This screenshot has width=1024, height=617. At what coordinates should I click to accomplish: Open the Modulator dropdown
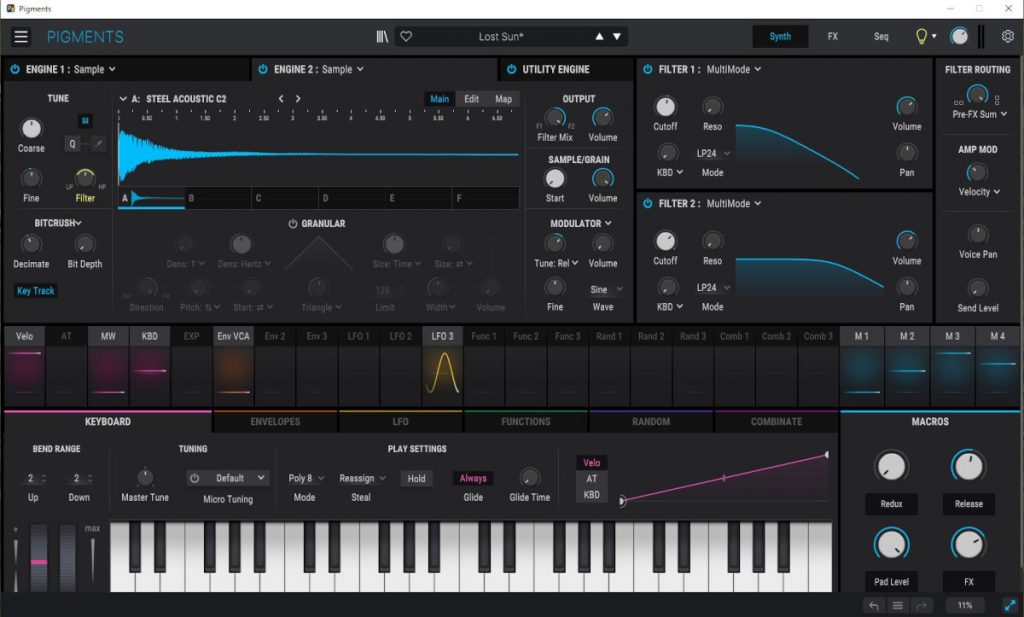pos(581,223)
